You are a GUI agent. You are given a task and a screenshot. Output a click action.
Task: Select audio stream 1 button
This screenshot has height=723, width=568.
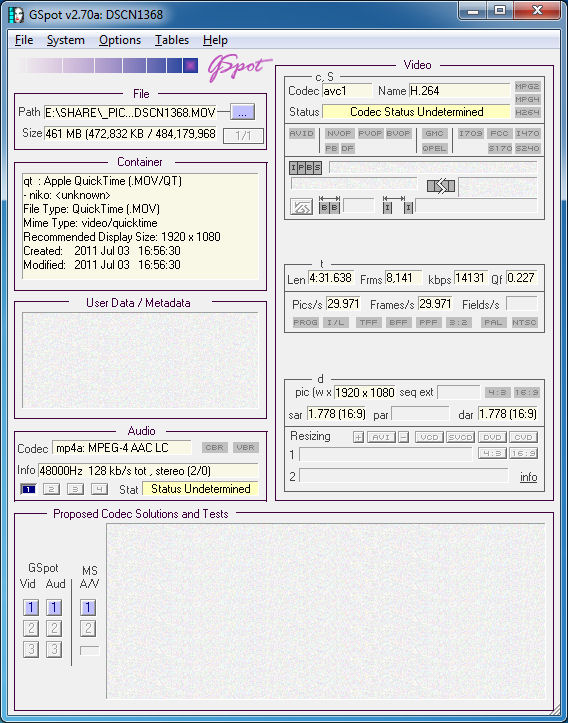click(x=28, y=489)
